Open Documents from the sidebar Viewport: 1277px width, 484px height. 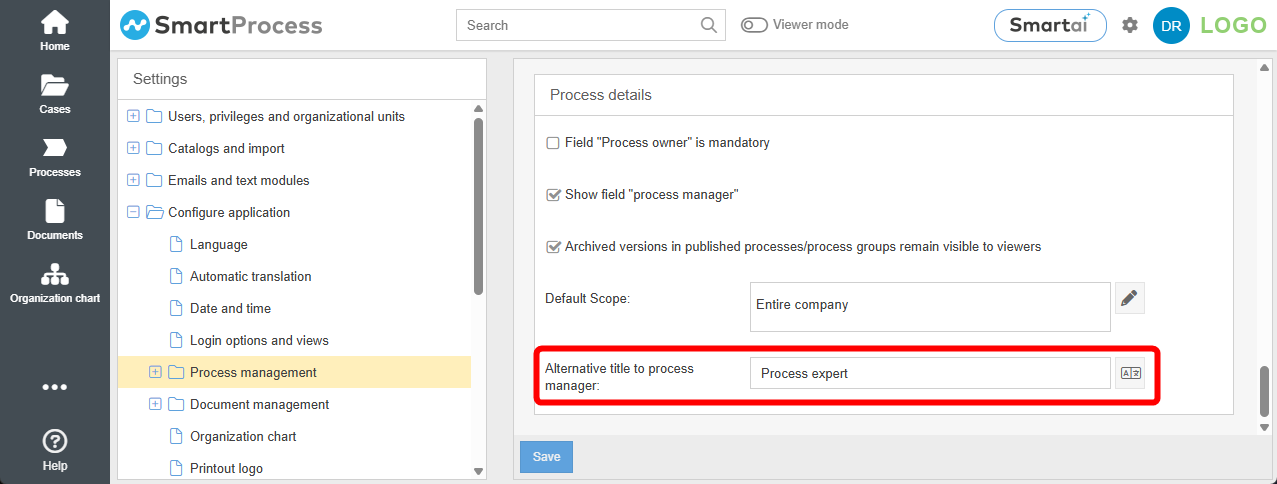click(55, 220)
